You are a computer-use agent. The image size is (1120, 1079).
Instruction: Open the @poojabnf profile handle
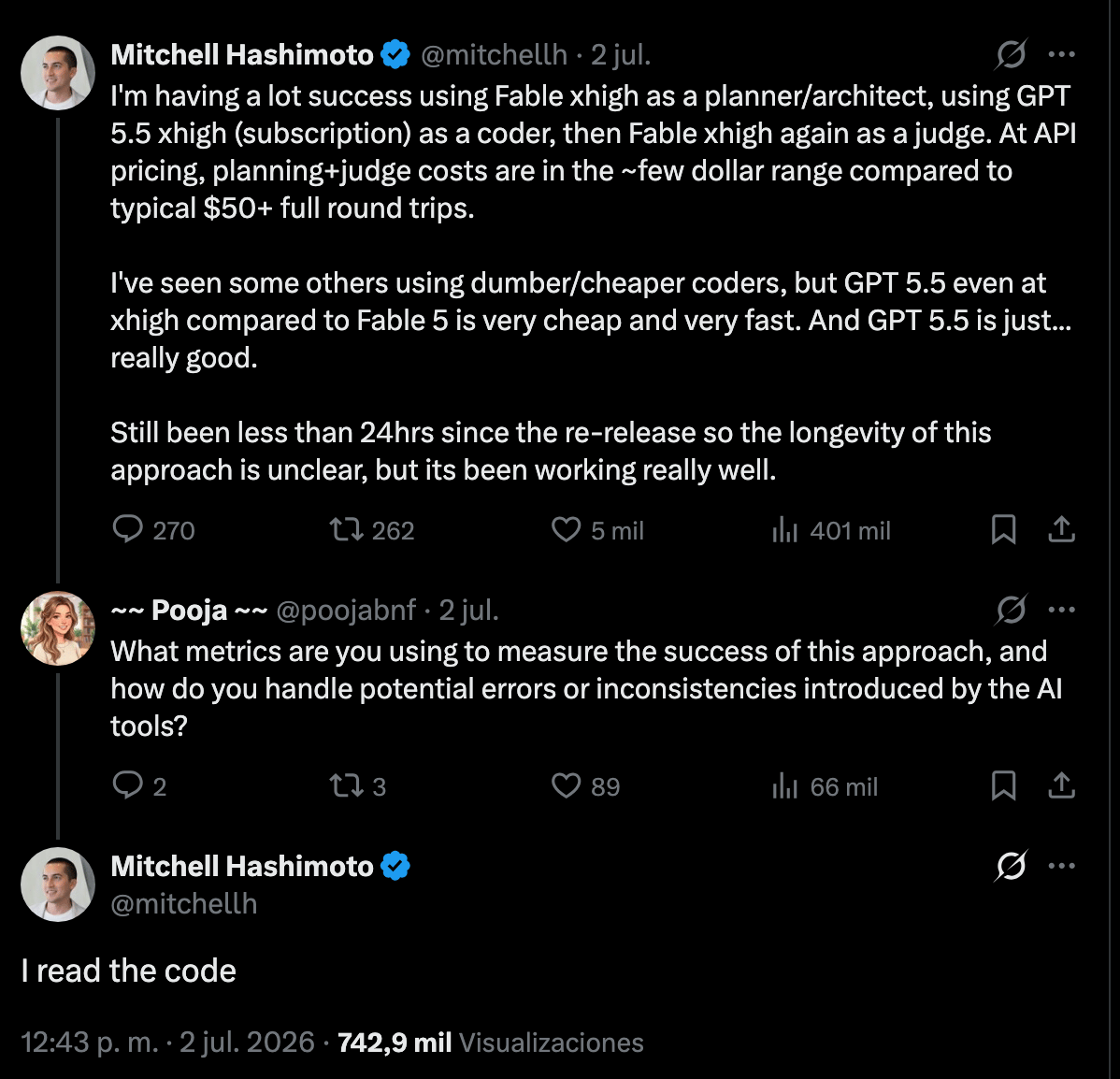[x=346, y=611]
